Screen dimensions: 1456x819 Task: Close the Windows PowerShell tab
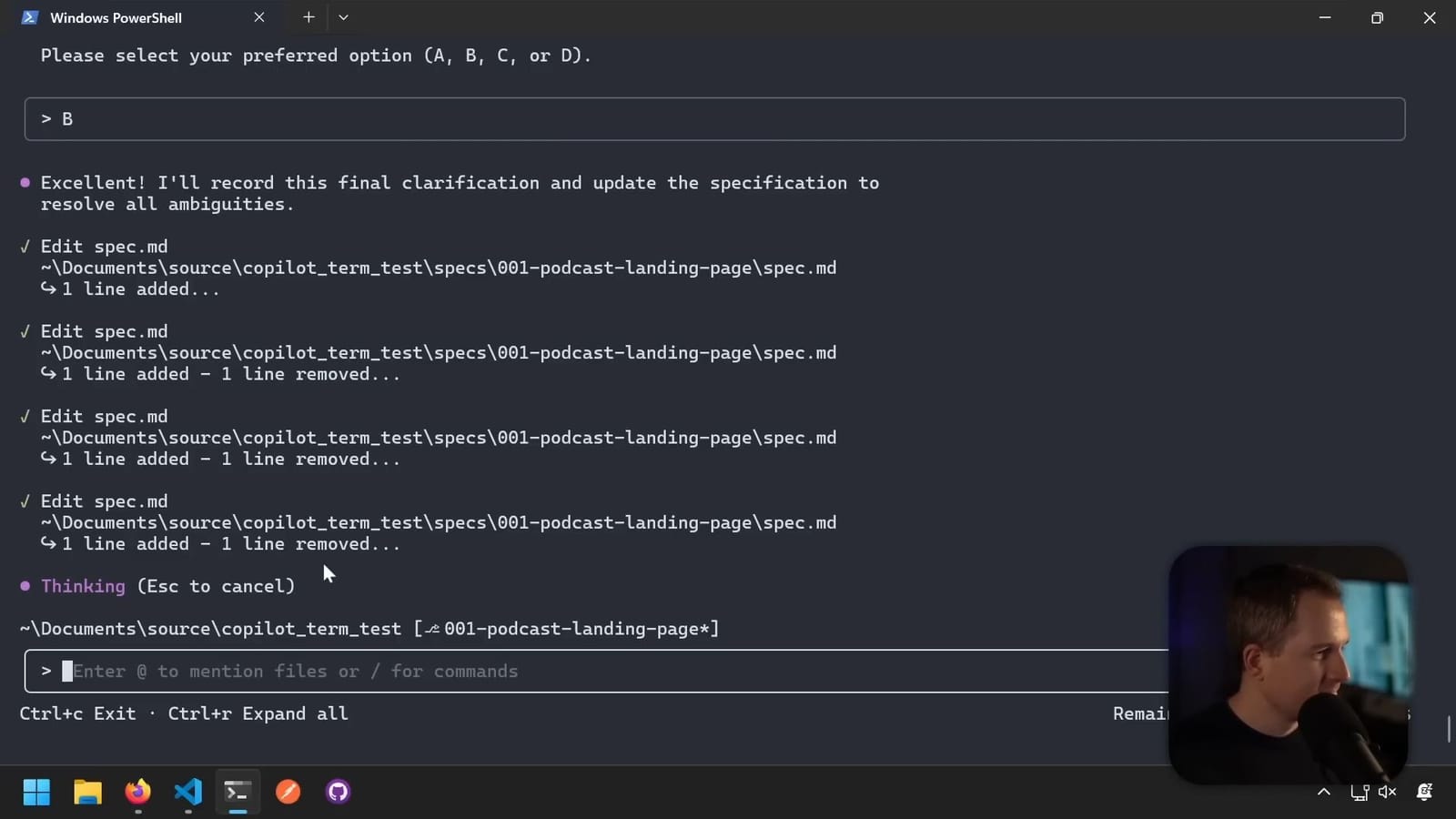[x=259, y=16]
